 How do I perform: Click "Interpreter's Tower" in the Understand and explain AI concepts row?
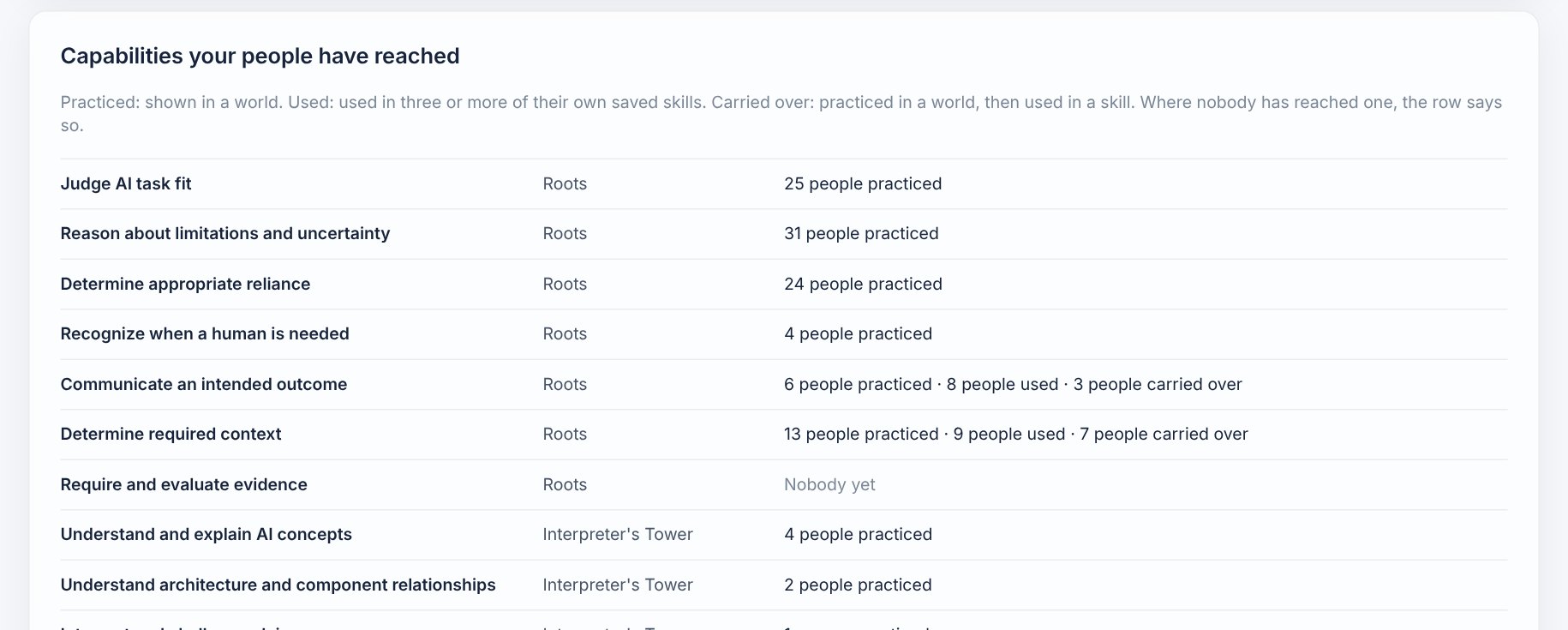(618, 534)
